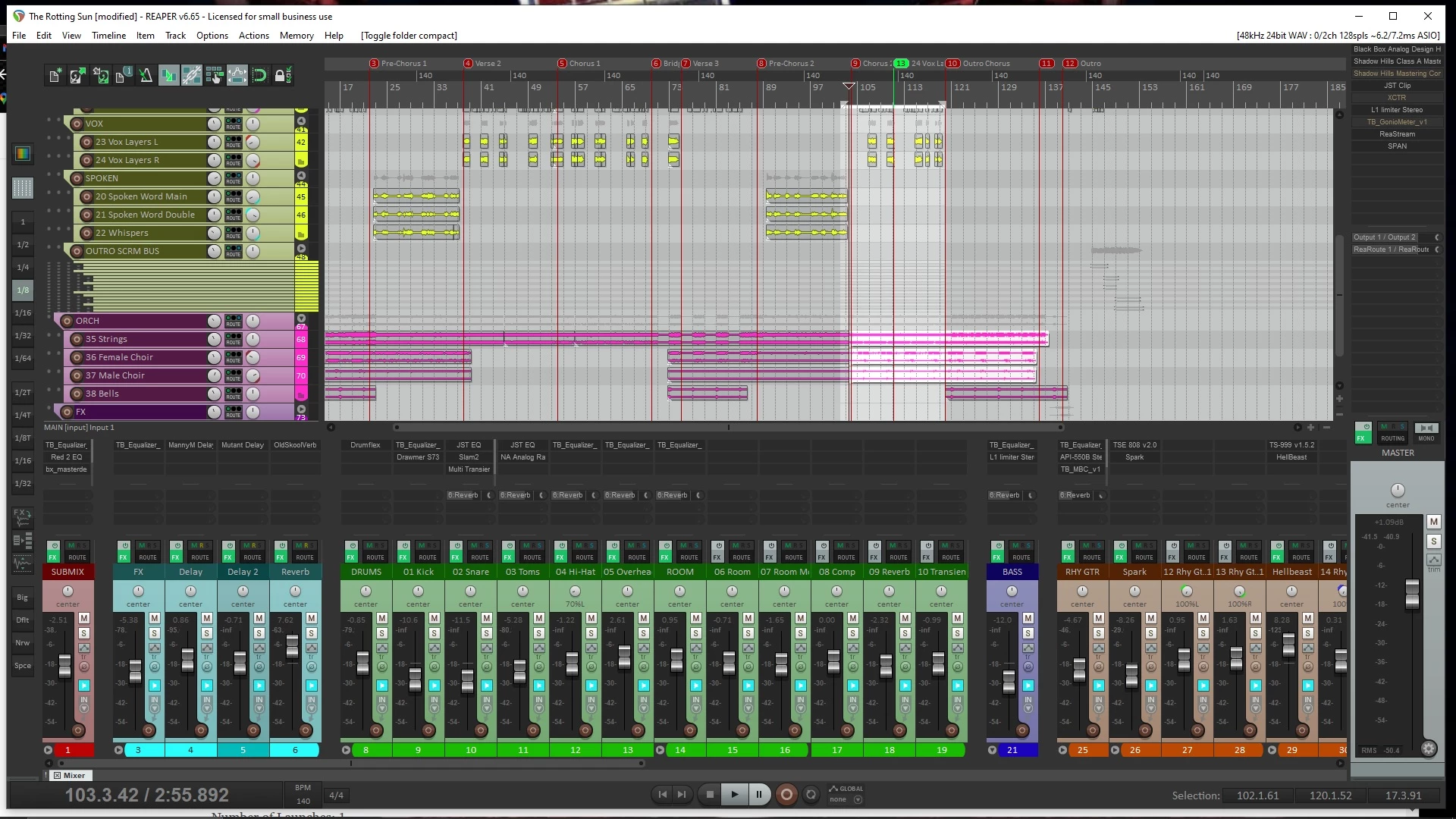Toggle the locking padlock icon
Image resolution: width=1456 pixels, height=819 pixels.
[x=281, y=75]
